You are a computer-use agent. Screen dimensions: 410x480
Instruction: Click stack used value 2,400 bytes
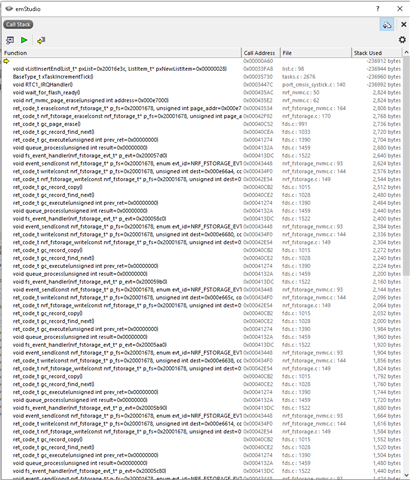click(387, 219)
